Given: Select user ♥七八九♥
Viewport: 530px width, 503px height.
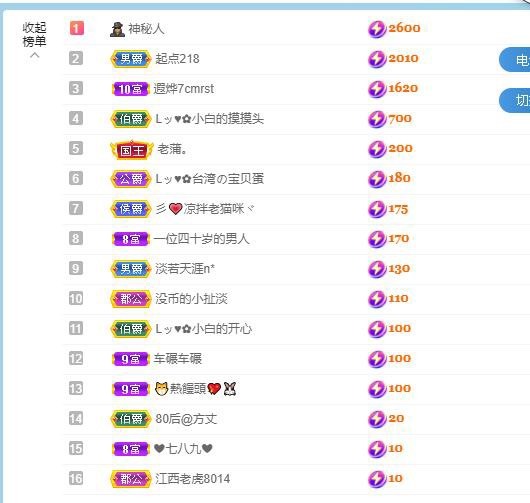Looking at the screenshot, I should [x=183, y=449].
